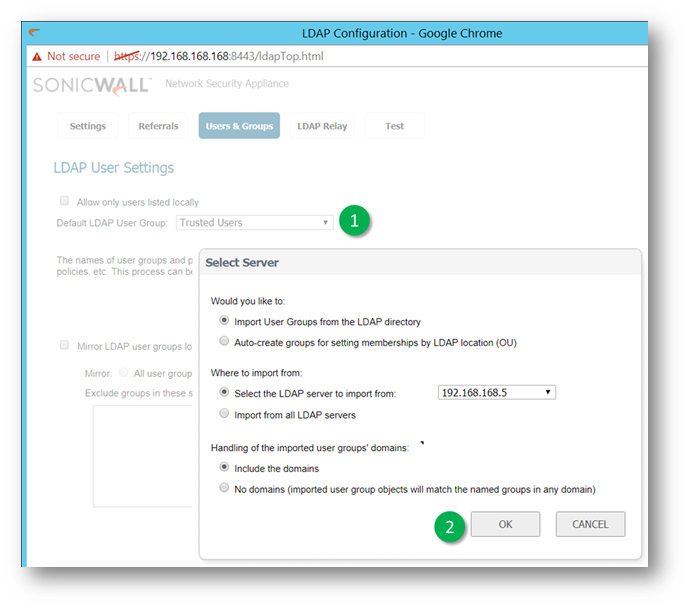Select Import User Groups from LDAP directory
The height and width of the screenshot is (609, 690).
[x=224, y=322]
